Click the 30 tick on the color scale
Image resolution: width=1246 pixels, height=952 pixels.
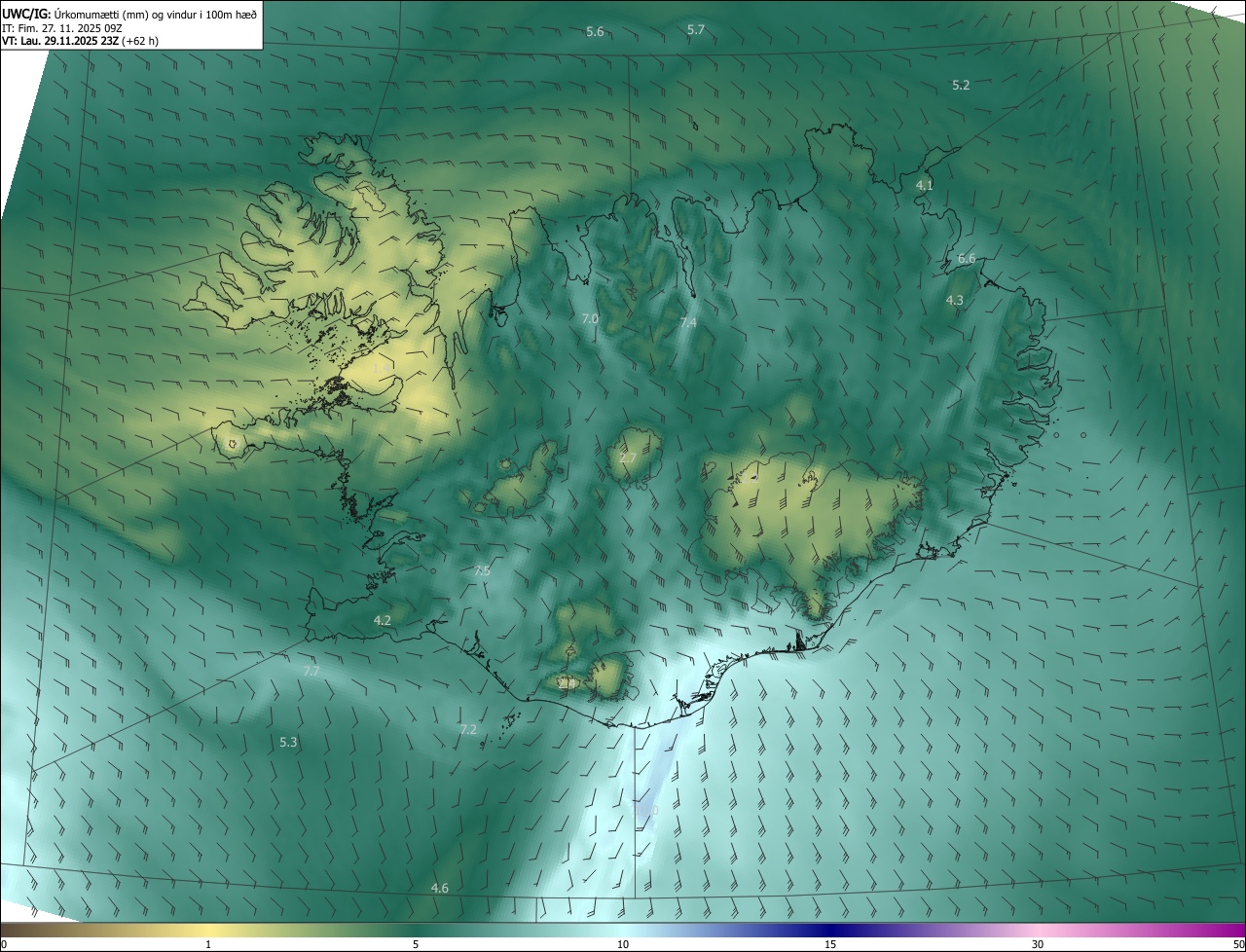pyautogui.click(x=1038, y=945)
